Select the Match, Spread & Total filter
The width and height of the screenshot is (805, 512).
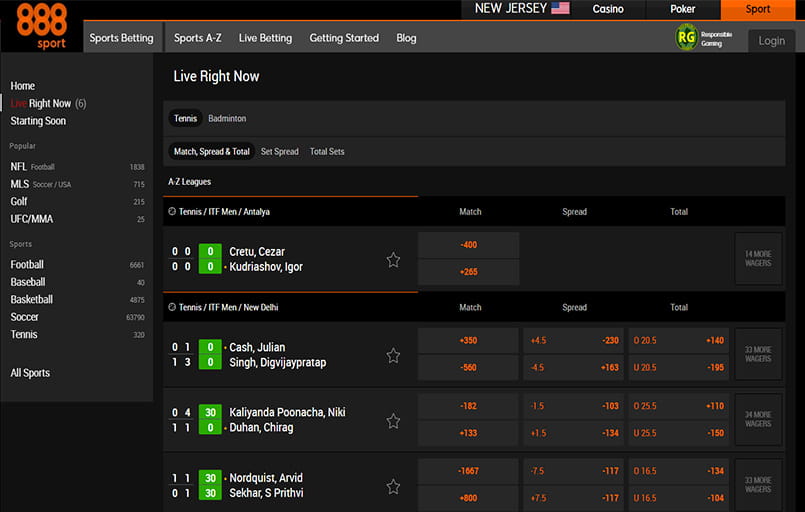pyautogui.click(x=212, y=151)
